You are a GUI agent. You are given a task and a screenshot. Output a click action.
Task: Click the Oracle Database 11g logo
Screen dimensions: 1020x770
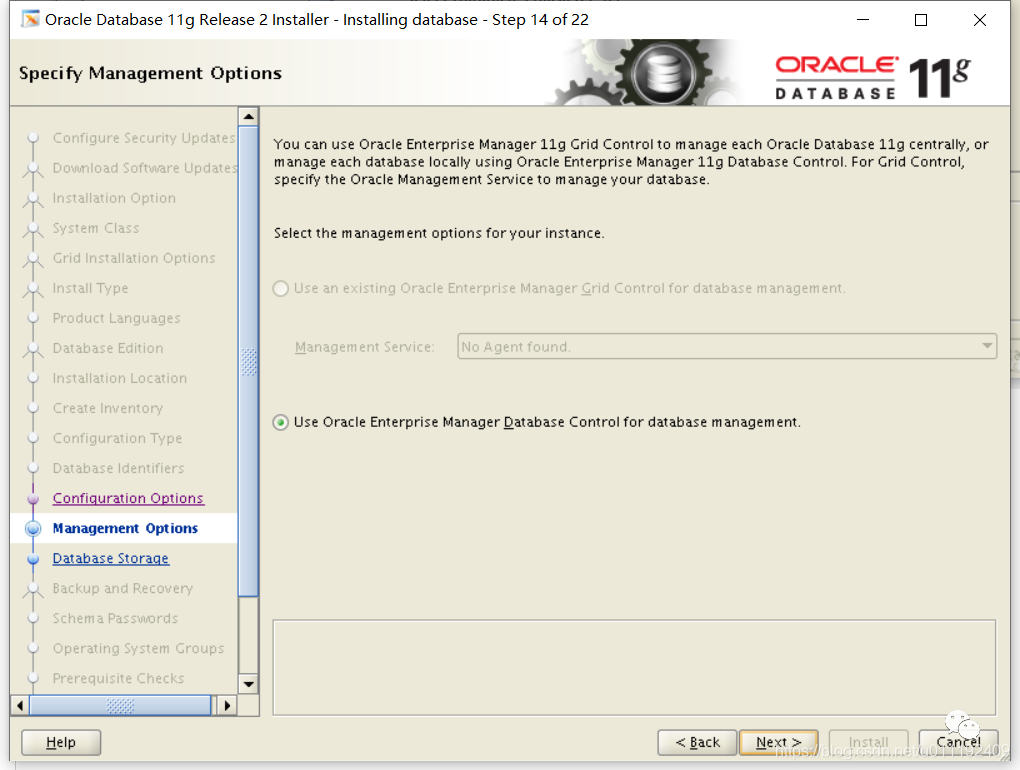(x=873, y=79)
